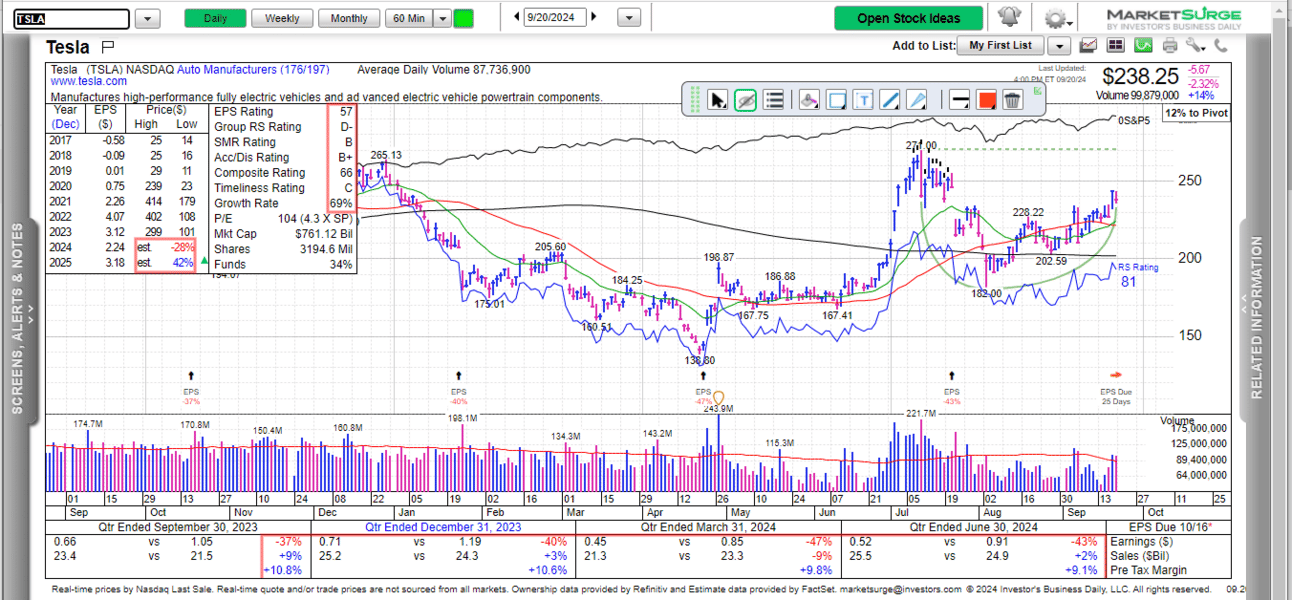
Task: Click the EPS Rating 57 value
Action: [346, 112]
